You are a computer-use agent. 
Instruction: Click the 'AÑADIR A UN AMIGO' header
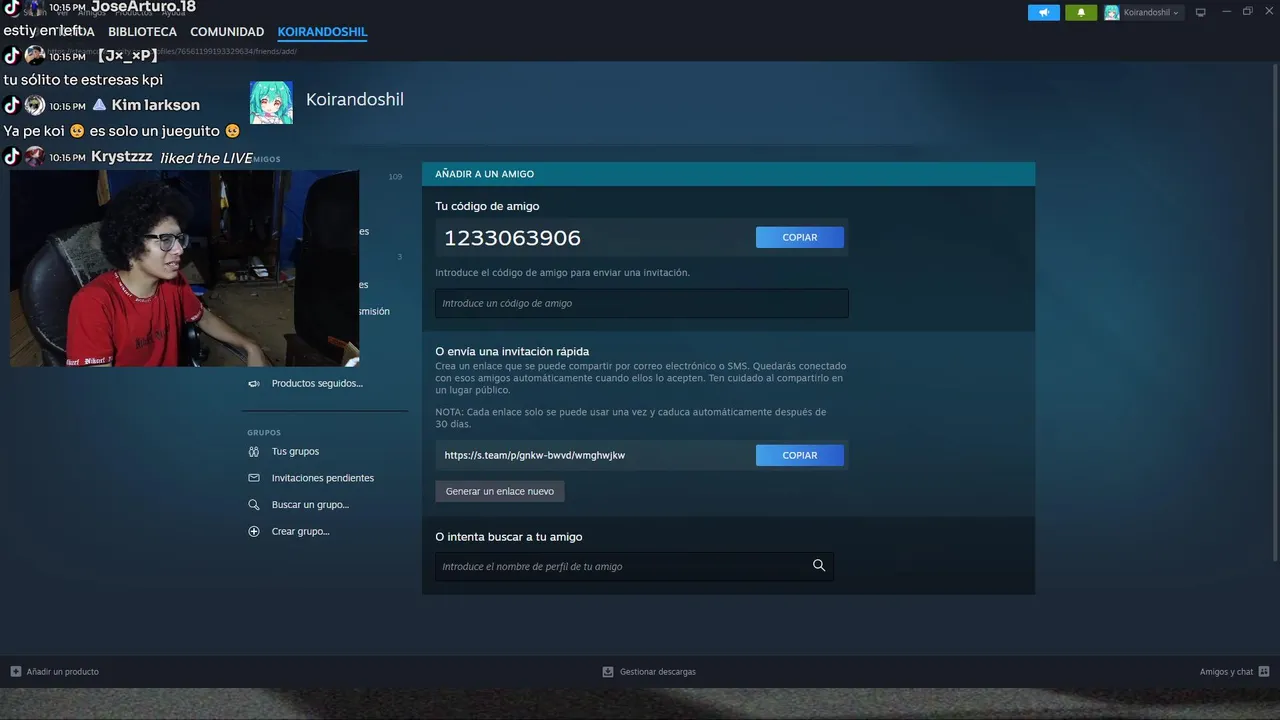pyautogui.click(x=484, y=174)
